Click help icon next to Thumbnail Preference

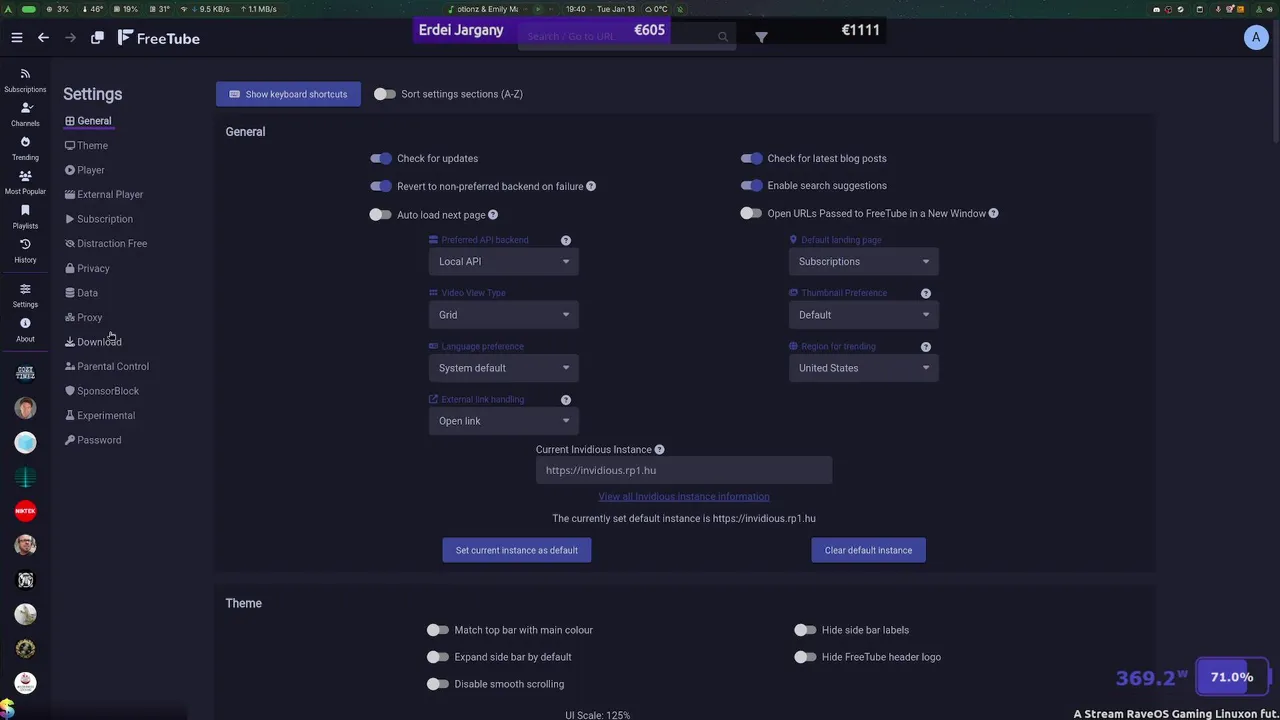click(926, 293)
